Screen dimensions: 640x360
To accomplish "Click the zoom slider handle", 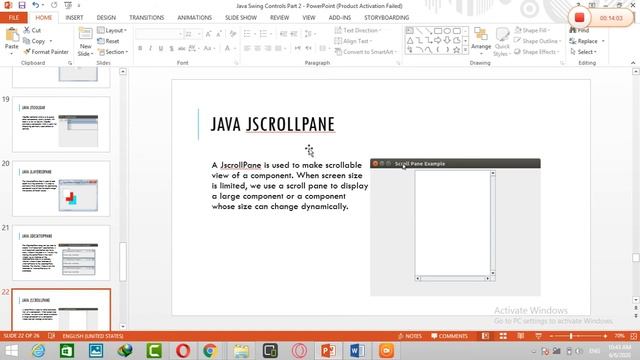I will point(571,336).
